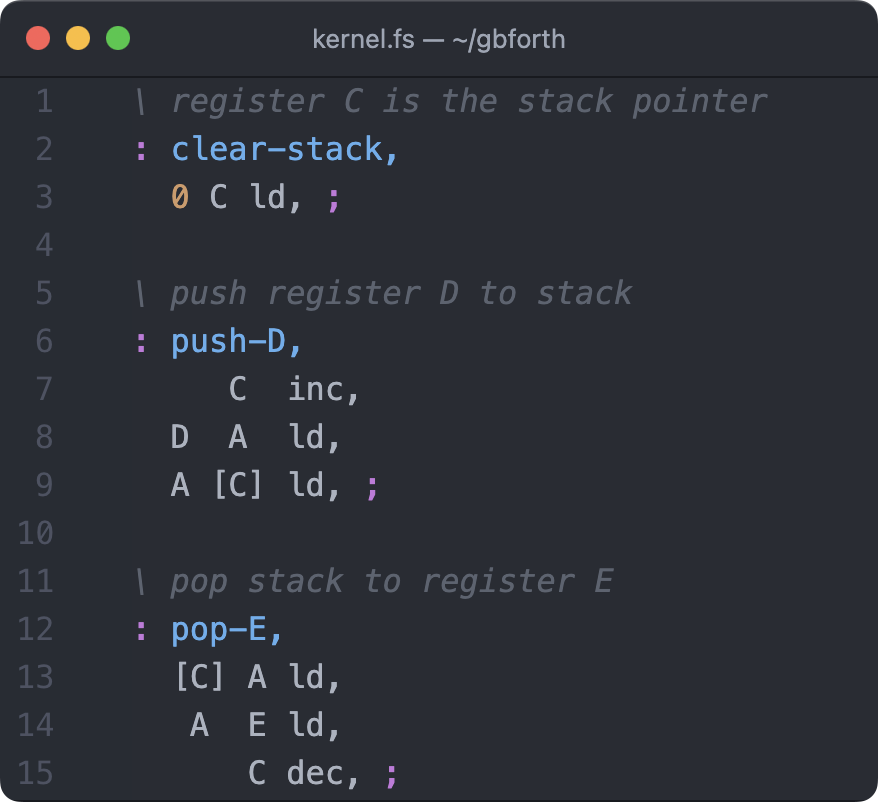Image resolution: width=878 pixels, height=802 pixels.
Task: Select line number 1 in the gutter
Action: (x=43, y=101)
